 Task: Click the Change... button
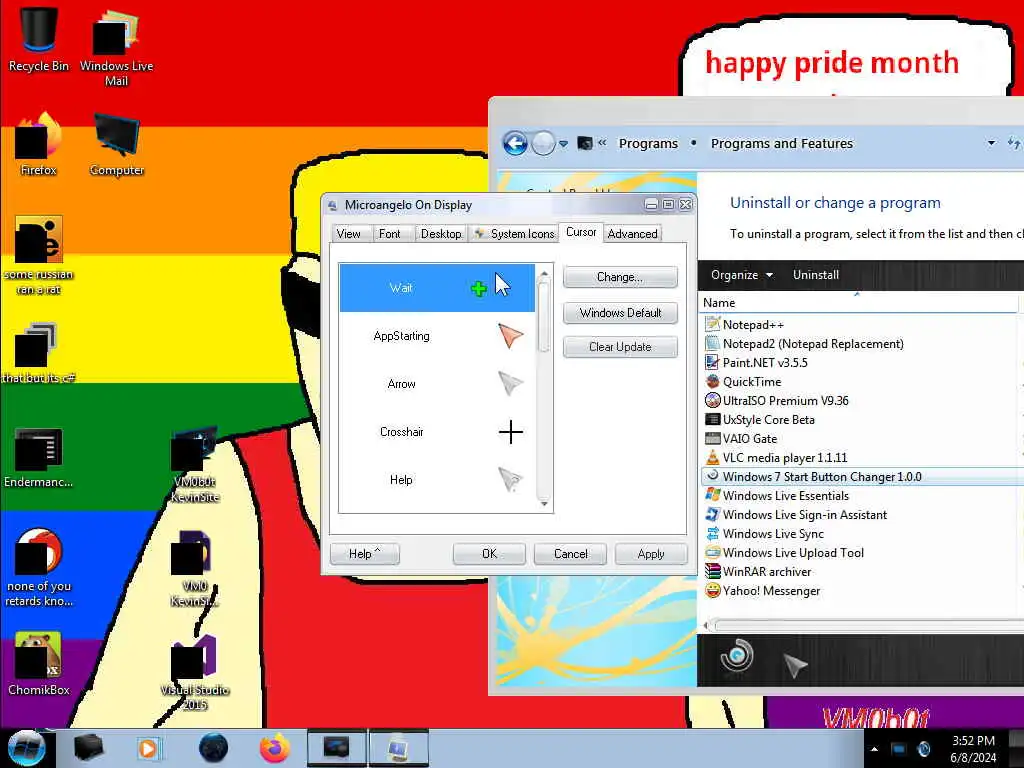click(620, 277)
